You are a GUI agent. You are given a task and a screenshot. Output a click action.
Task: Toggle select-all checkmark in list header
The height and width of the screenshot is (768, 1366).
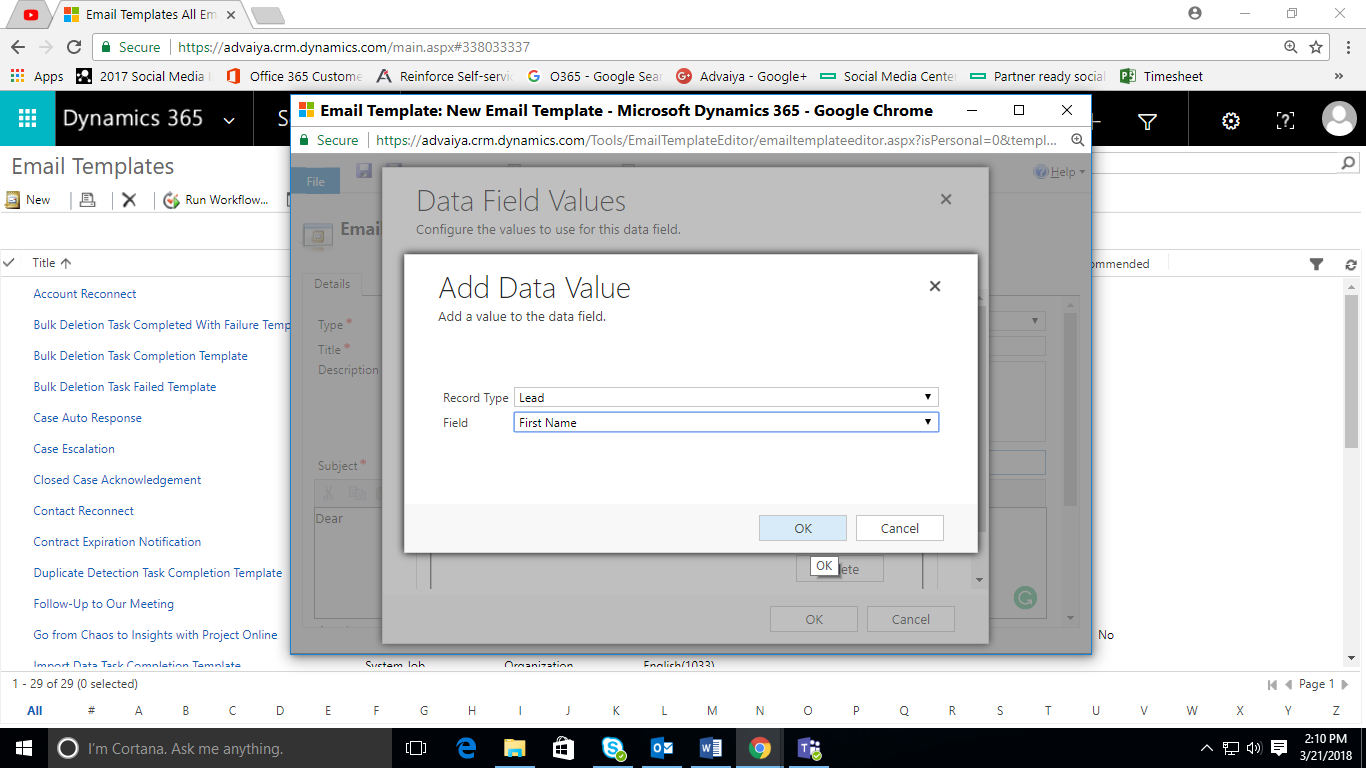(x=10, y=263)
